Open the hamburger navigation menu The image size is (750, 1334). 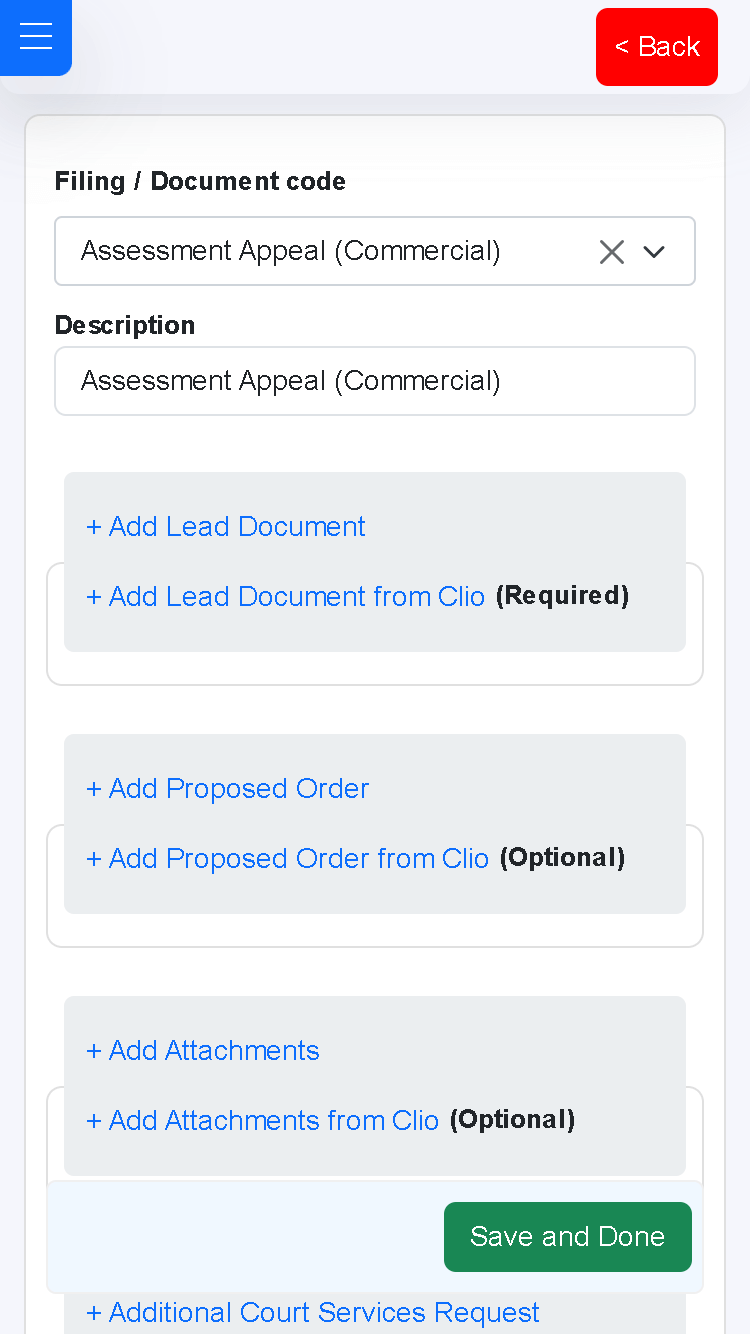(36, 37)
